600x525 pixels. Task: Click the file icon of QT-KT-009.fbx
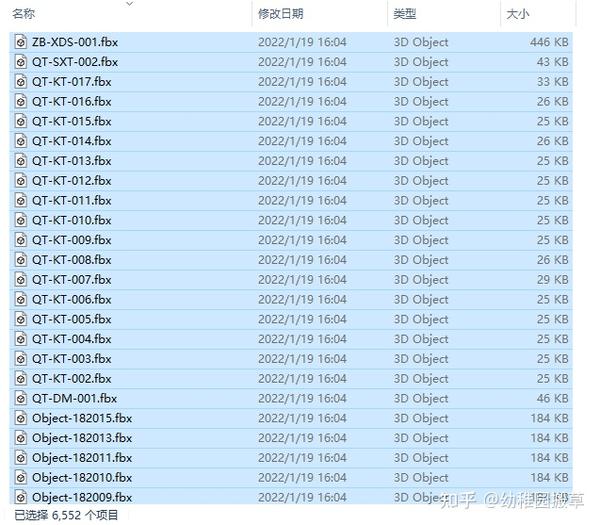tap(21, 240)
